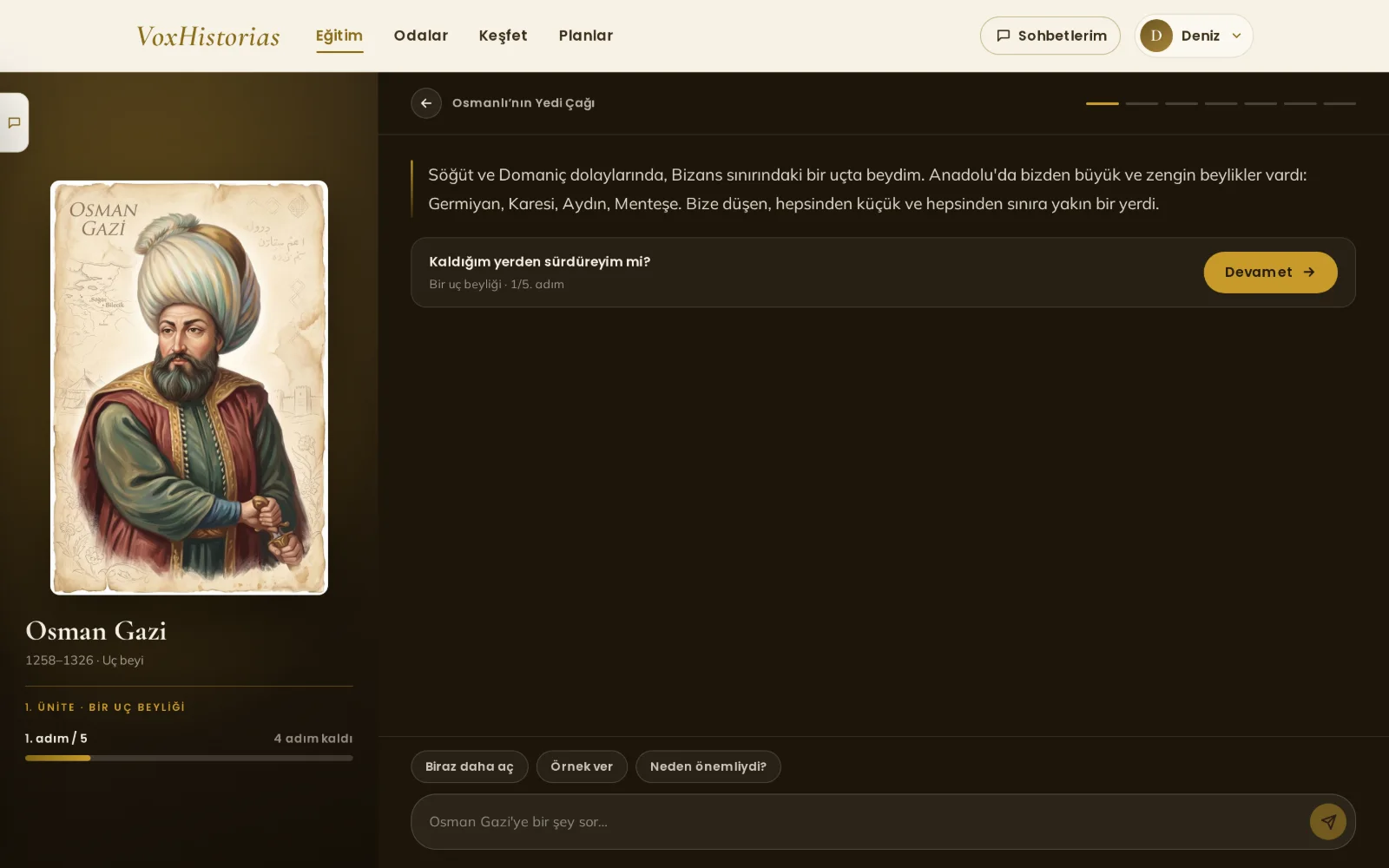Open the Eğitim tab
This screenshot has width=1389, height=868.
339,36
